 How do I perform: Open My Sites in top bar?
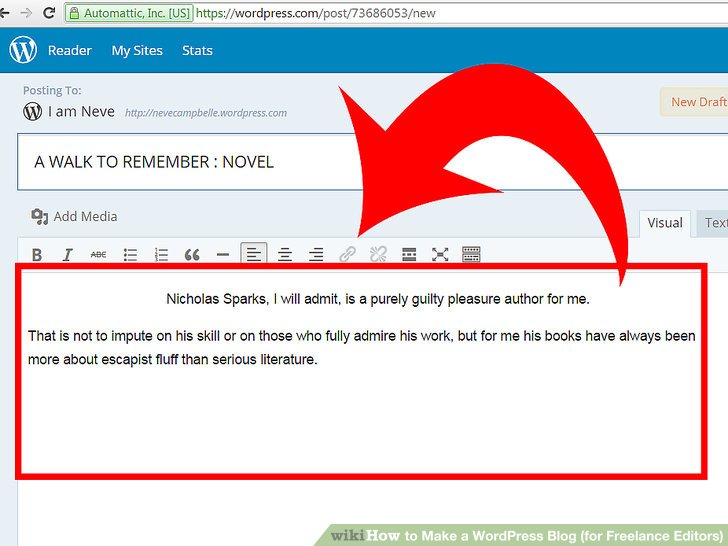tap(136, 50)
